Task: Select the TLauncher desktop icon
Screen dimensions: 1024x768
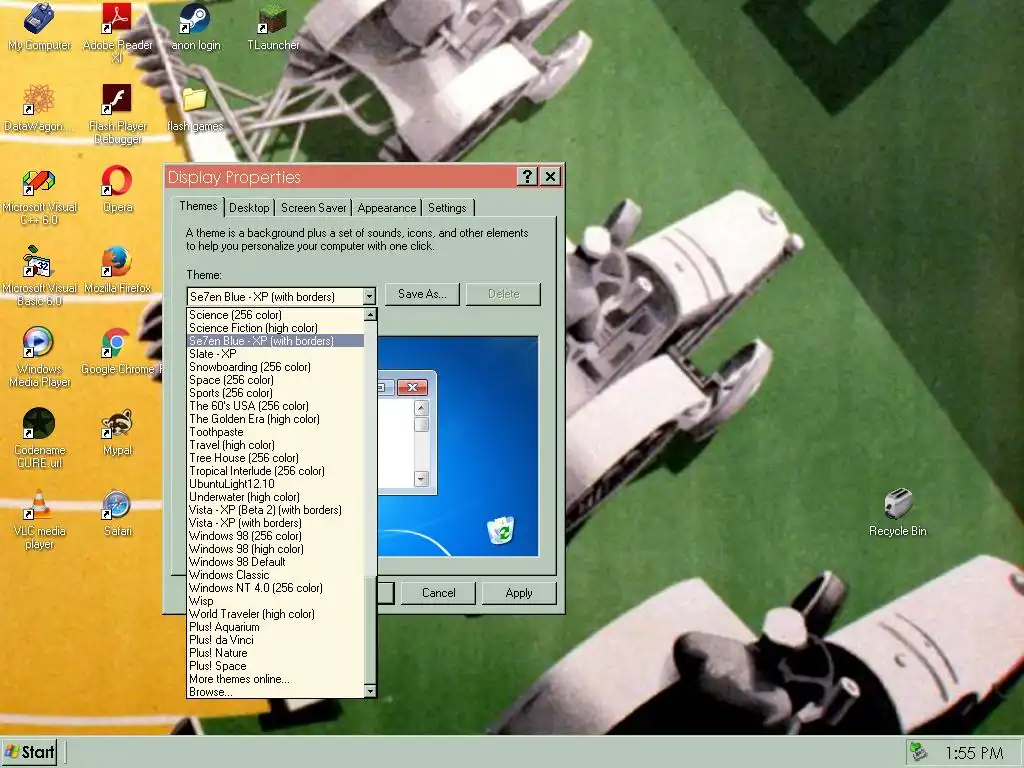Action: click(273, 27)
